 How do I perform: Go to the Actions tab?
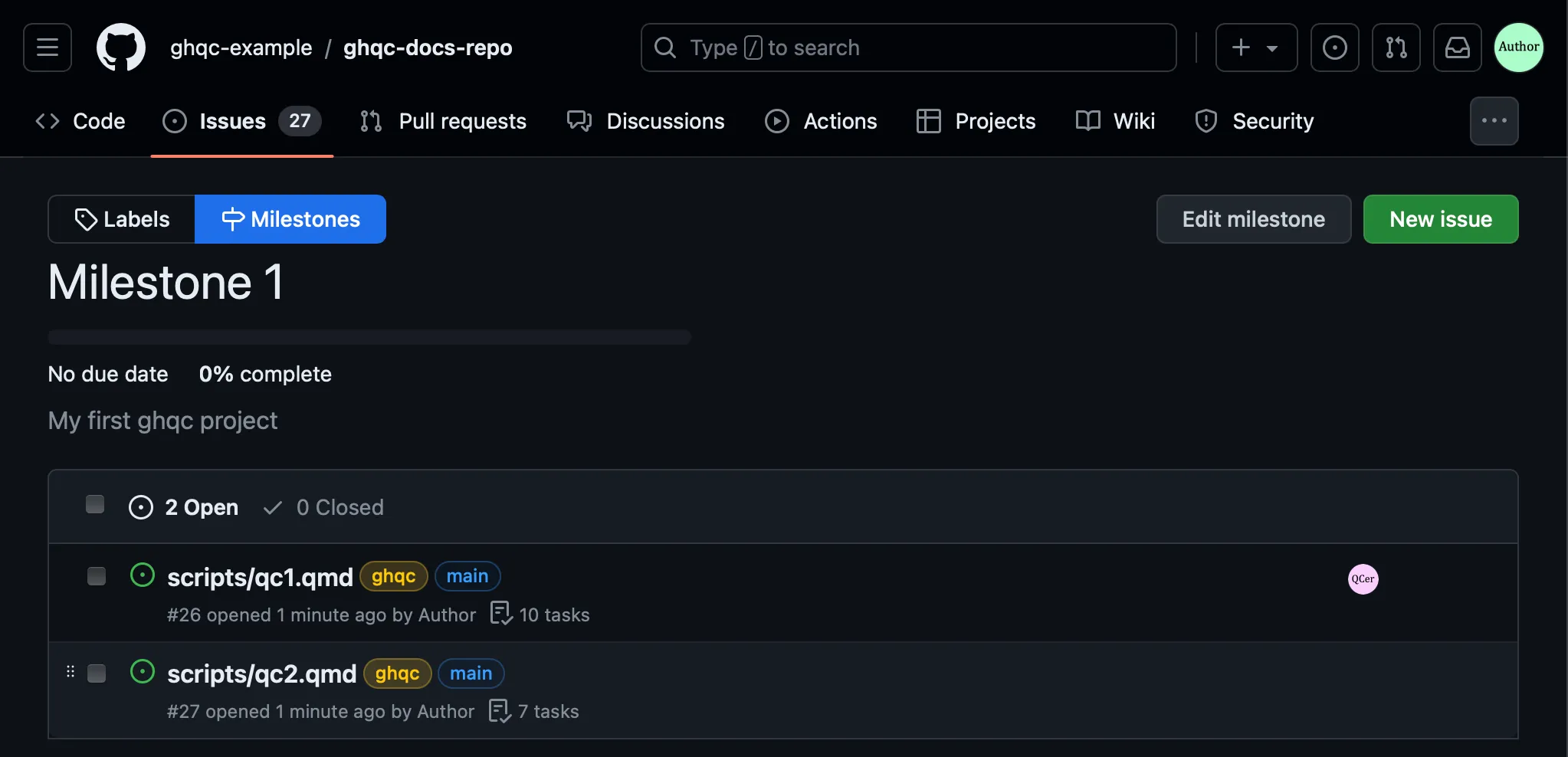pyautogui.click(x=822, y=121)
